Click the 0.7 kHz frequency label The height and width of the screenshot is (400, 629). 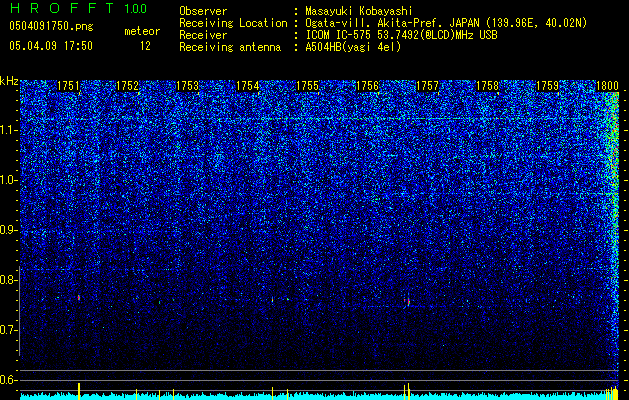coord(8,330)
